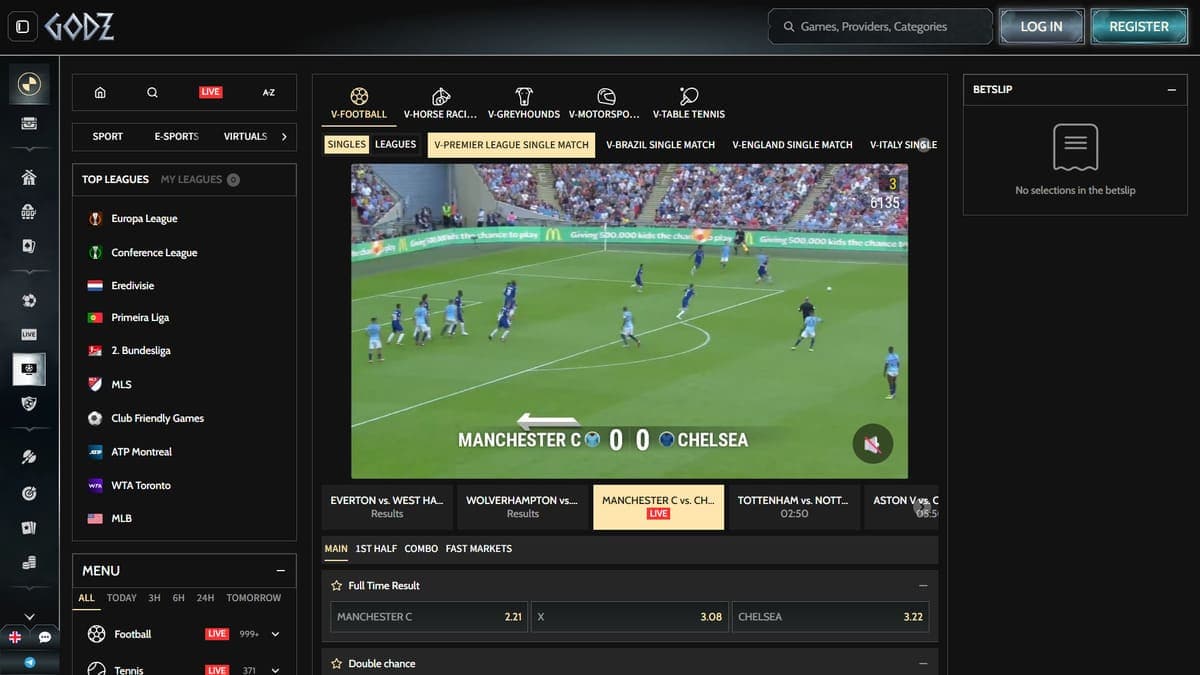This screenshot has height=675, width=1200.
Task: Select the V-Greyhounds icon
Action: coord(524,96)
